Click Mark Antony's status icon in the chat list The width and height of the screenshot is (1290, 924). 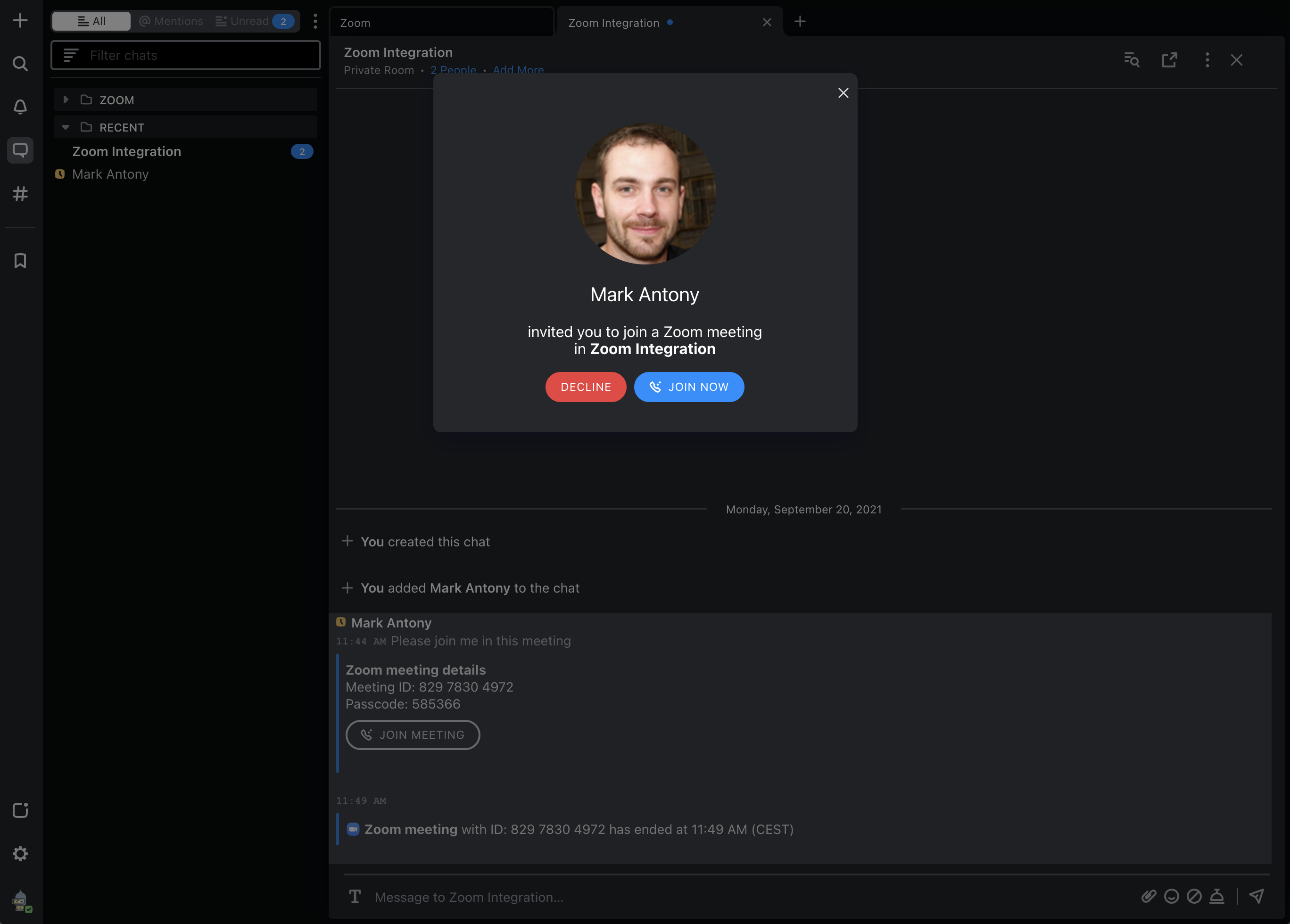click(60, 174)
